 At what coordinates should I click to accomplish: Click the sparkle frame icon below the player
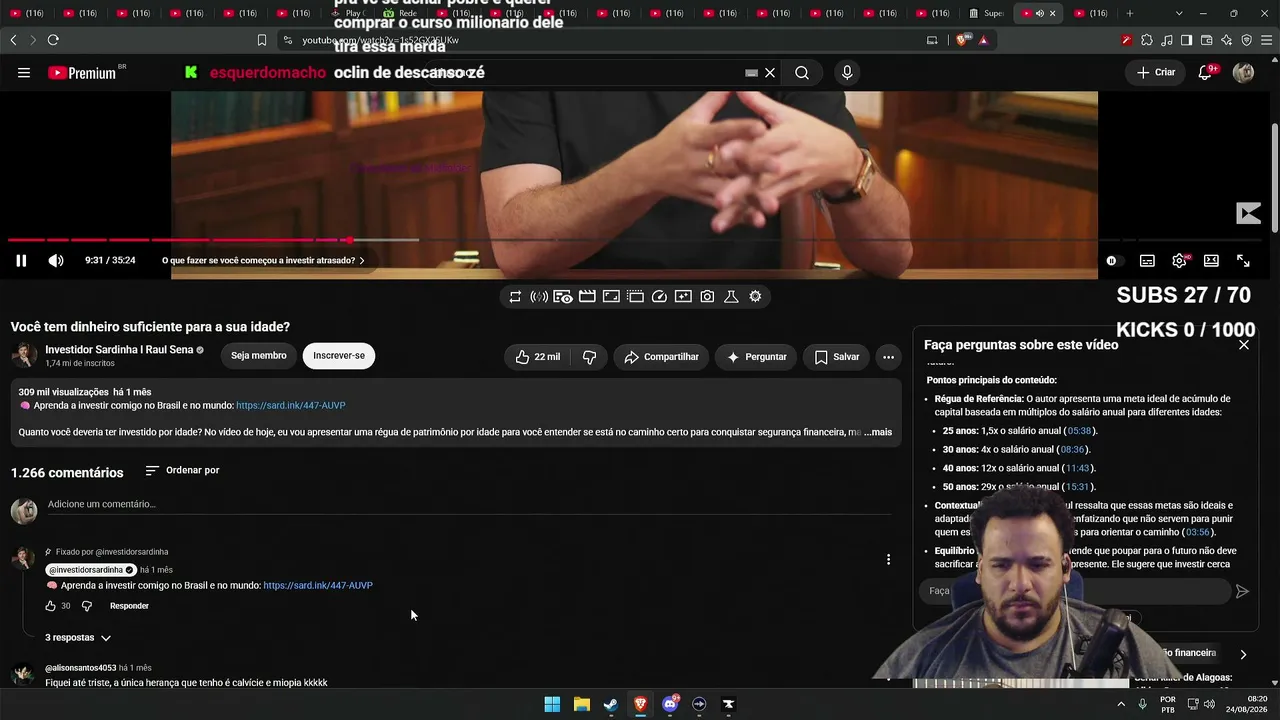pyautogui.click(x=683, y=297)
